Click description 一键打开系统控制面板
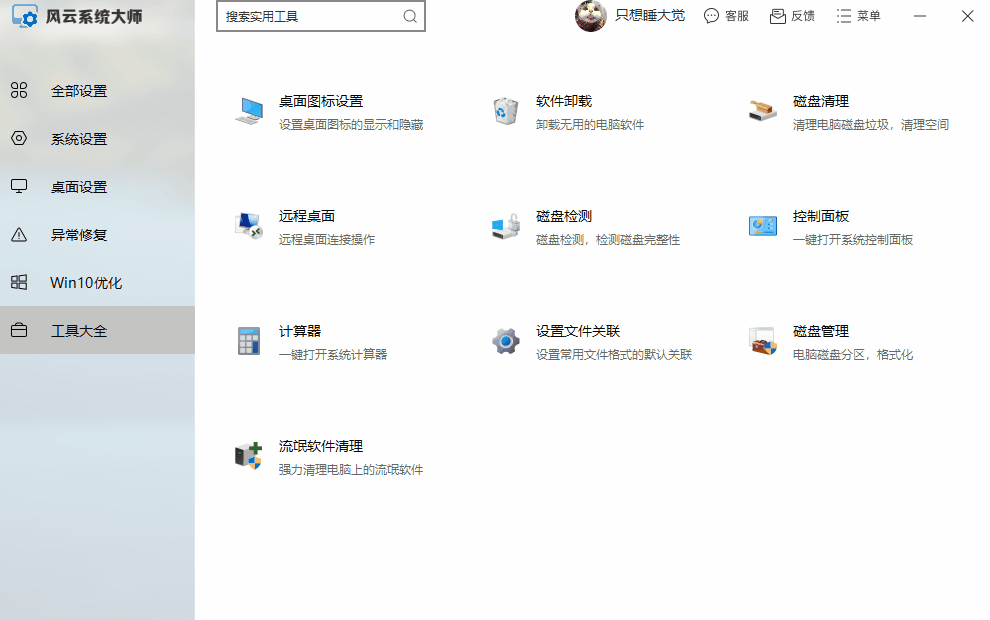The width and height of the screenshot is (990, 620). tap(853, 240)
